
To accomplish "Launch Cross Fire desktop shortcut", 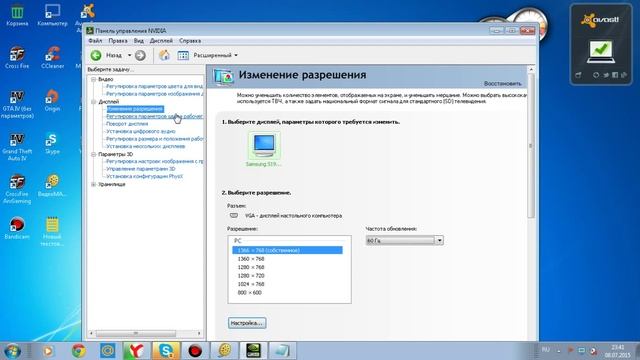I will point(17,58).
